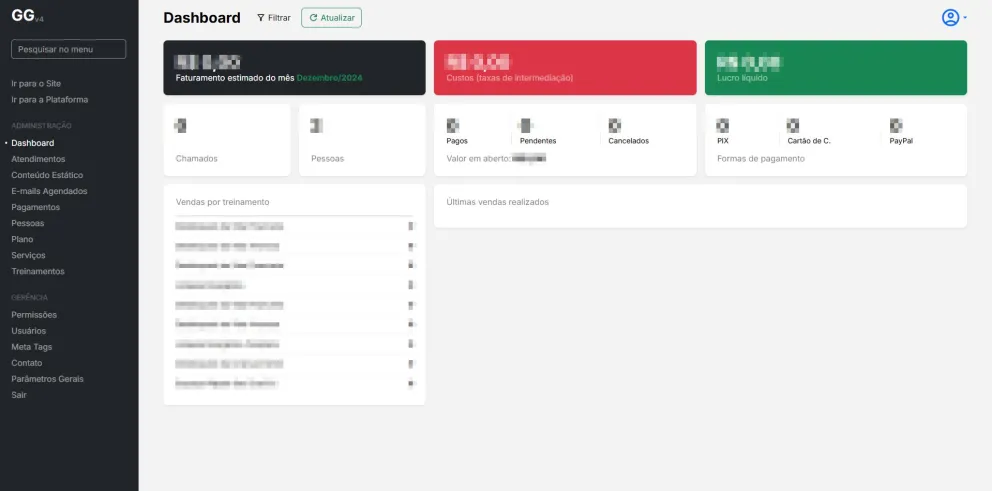
Task: Click the Pessoas counter card
Action: click(362, 140)
